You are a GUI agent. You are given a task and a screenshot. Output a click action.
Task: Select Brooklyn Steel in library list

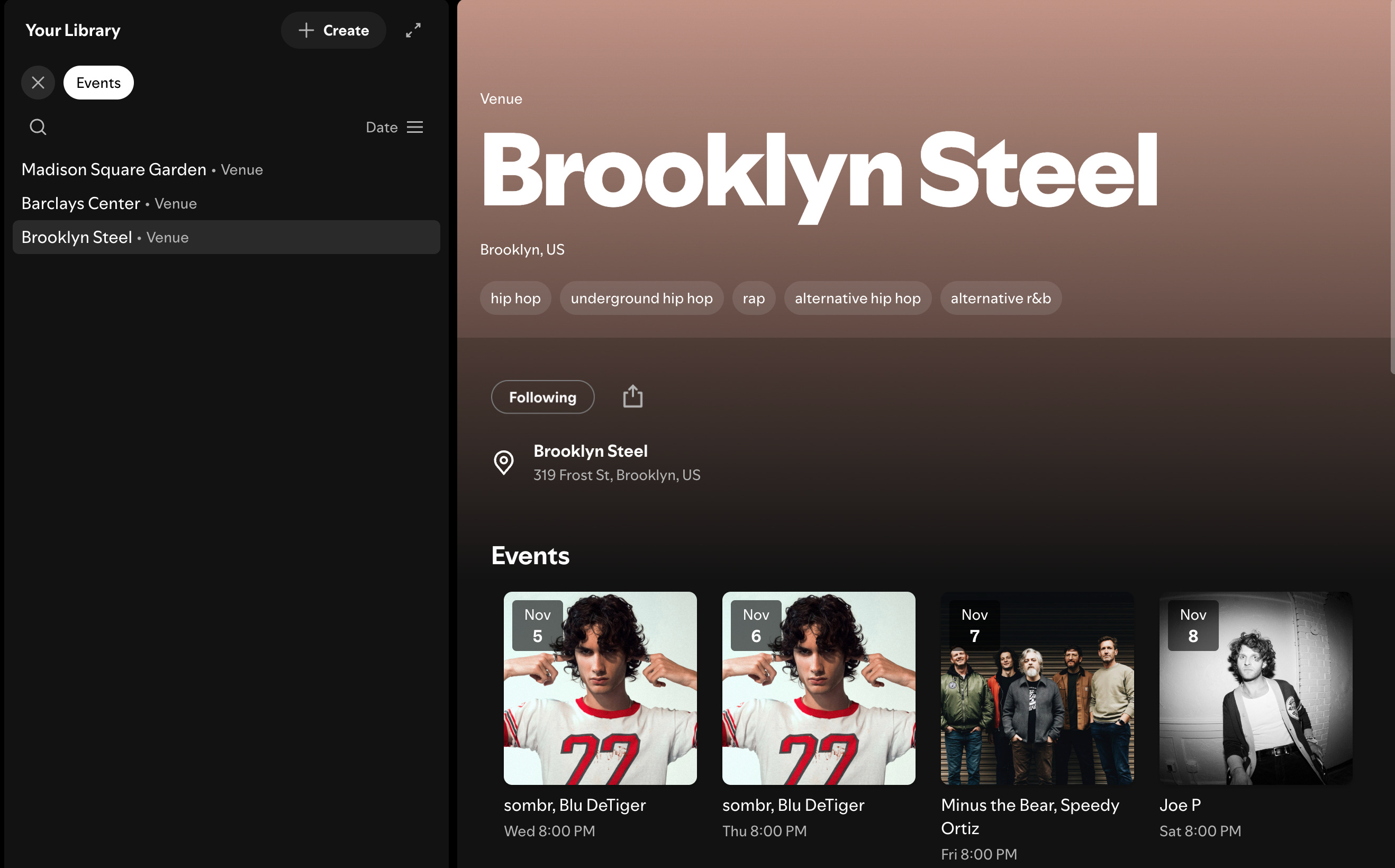pyautogui.click(x=77, y=237)
